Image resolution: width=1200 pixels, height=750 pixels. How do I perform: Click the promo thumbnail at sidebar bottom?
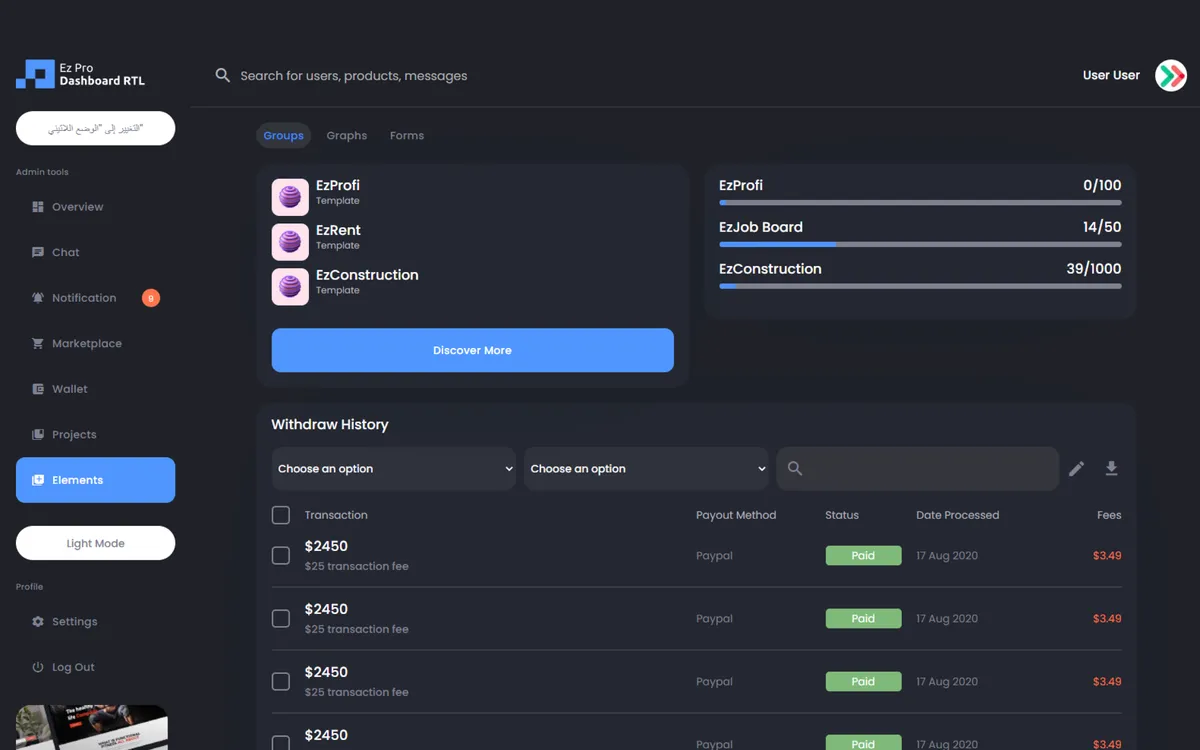pos(92,728)
